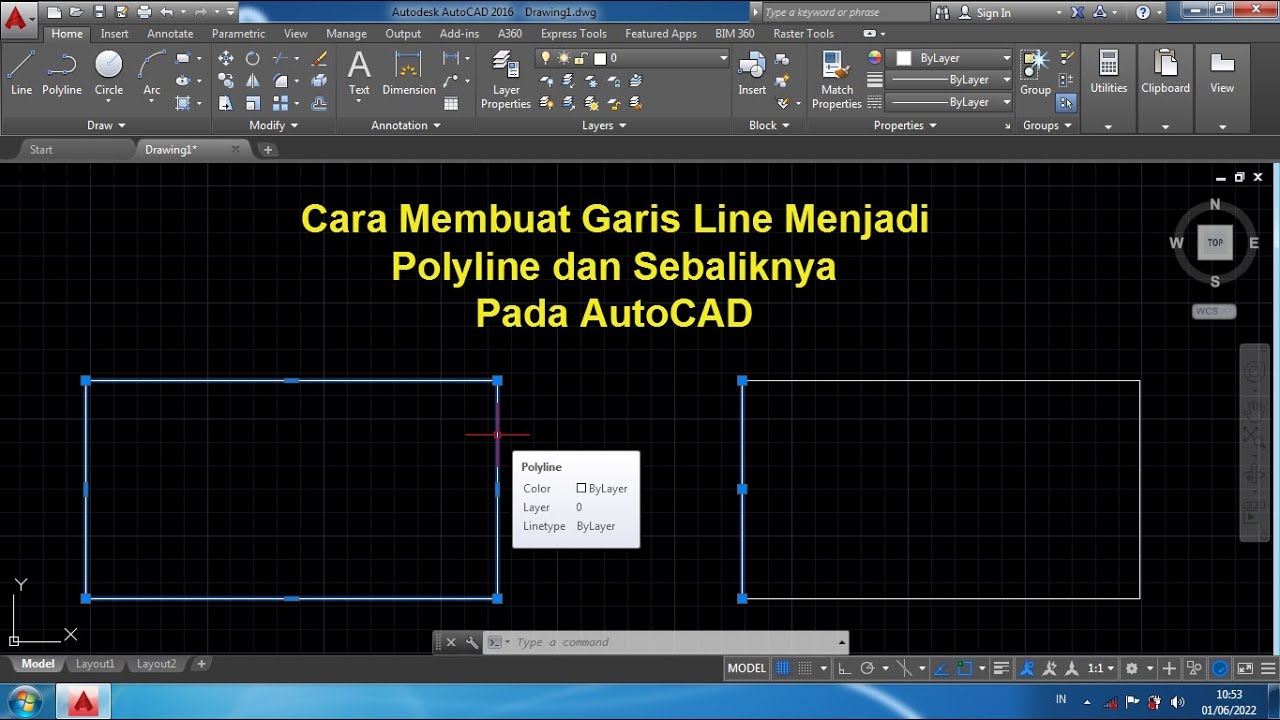This screenshot has height=720, width=1280.
Task: Select the Line draw tool
Action: point(21,73)
